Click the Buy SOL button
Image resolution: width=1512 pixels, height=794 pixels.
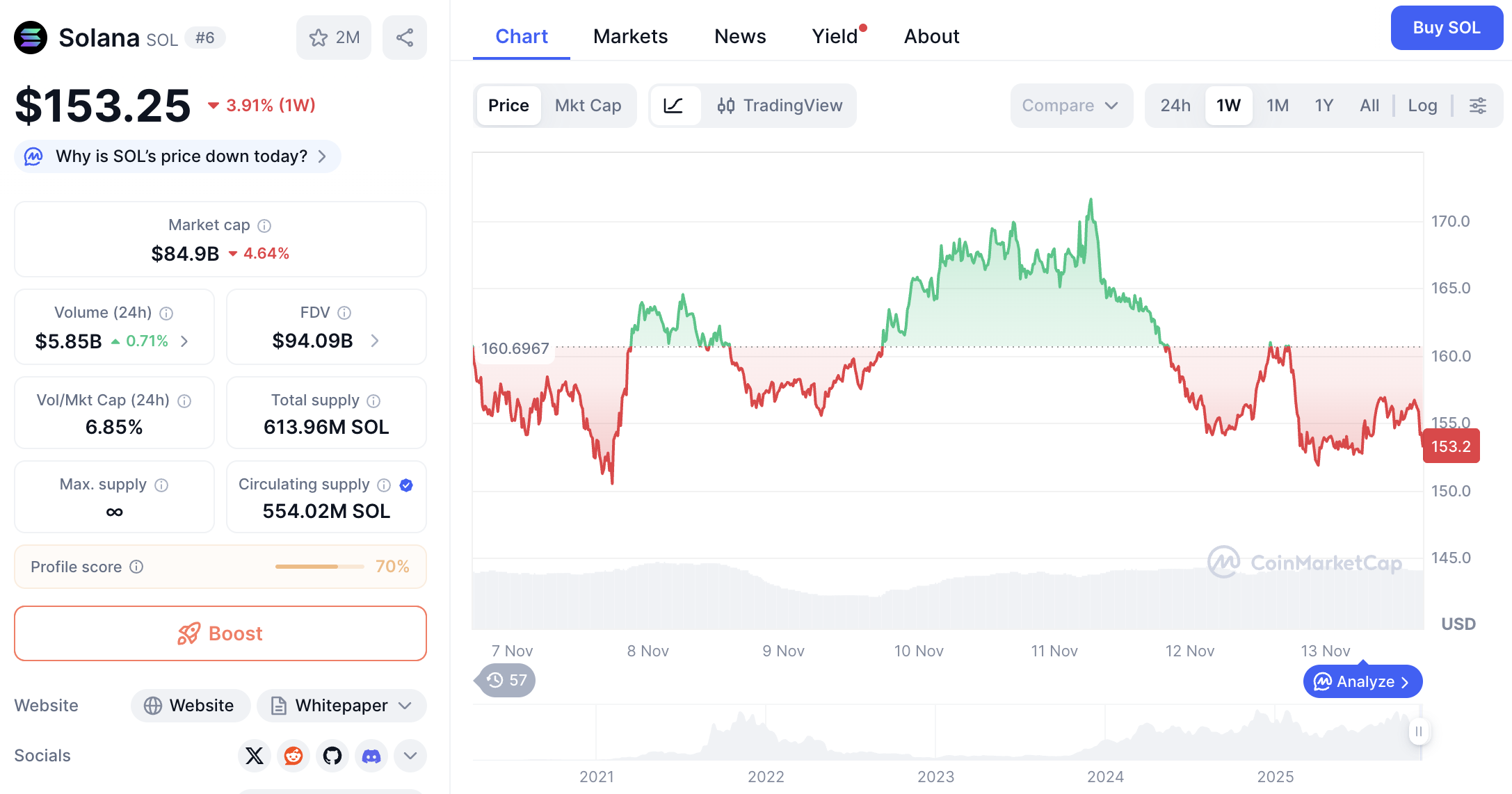[1446, 28]
